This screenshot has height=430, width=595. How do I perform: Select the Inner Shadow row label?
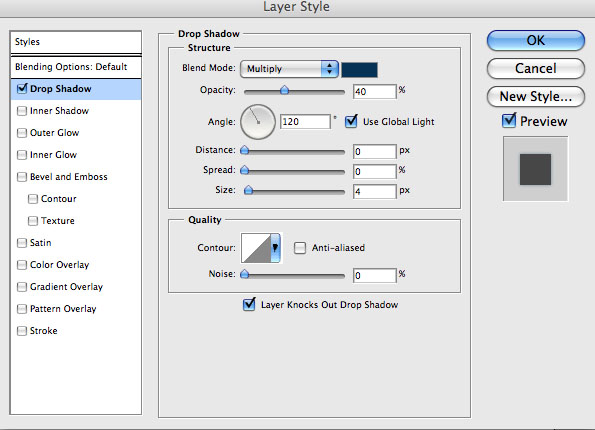tap(59, 111)
